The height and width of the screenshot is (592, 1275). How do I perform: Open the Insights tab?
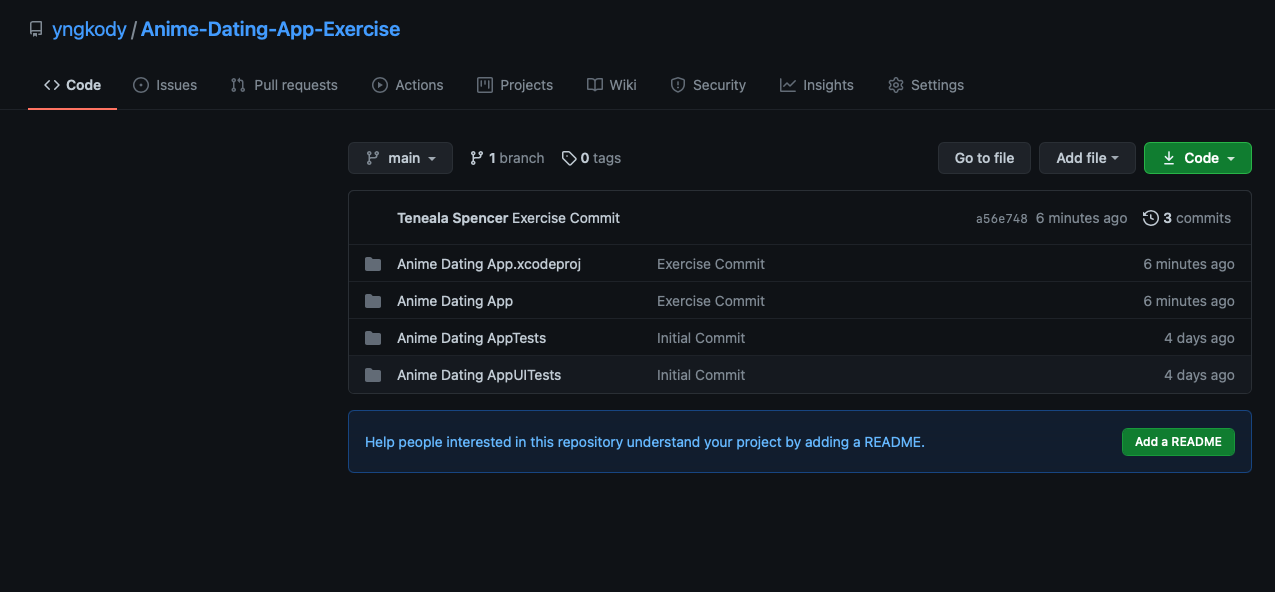[817, 85]
